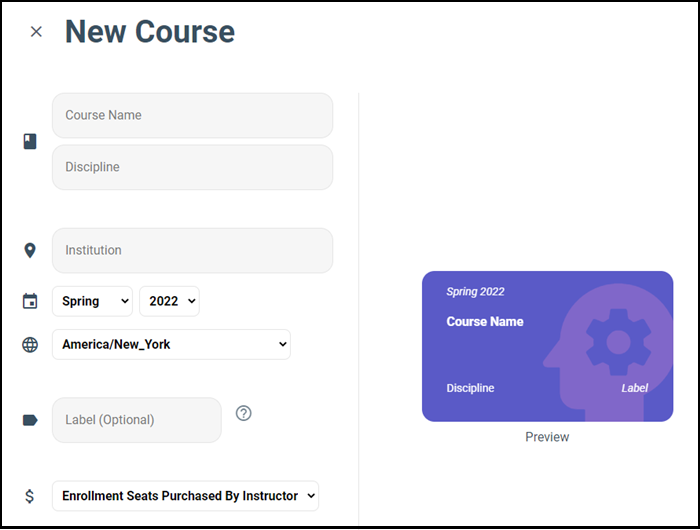Focus the Course Name field
Viewport: 700px width, 530px height.
192,116
